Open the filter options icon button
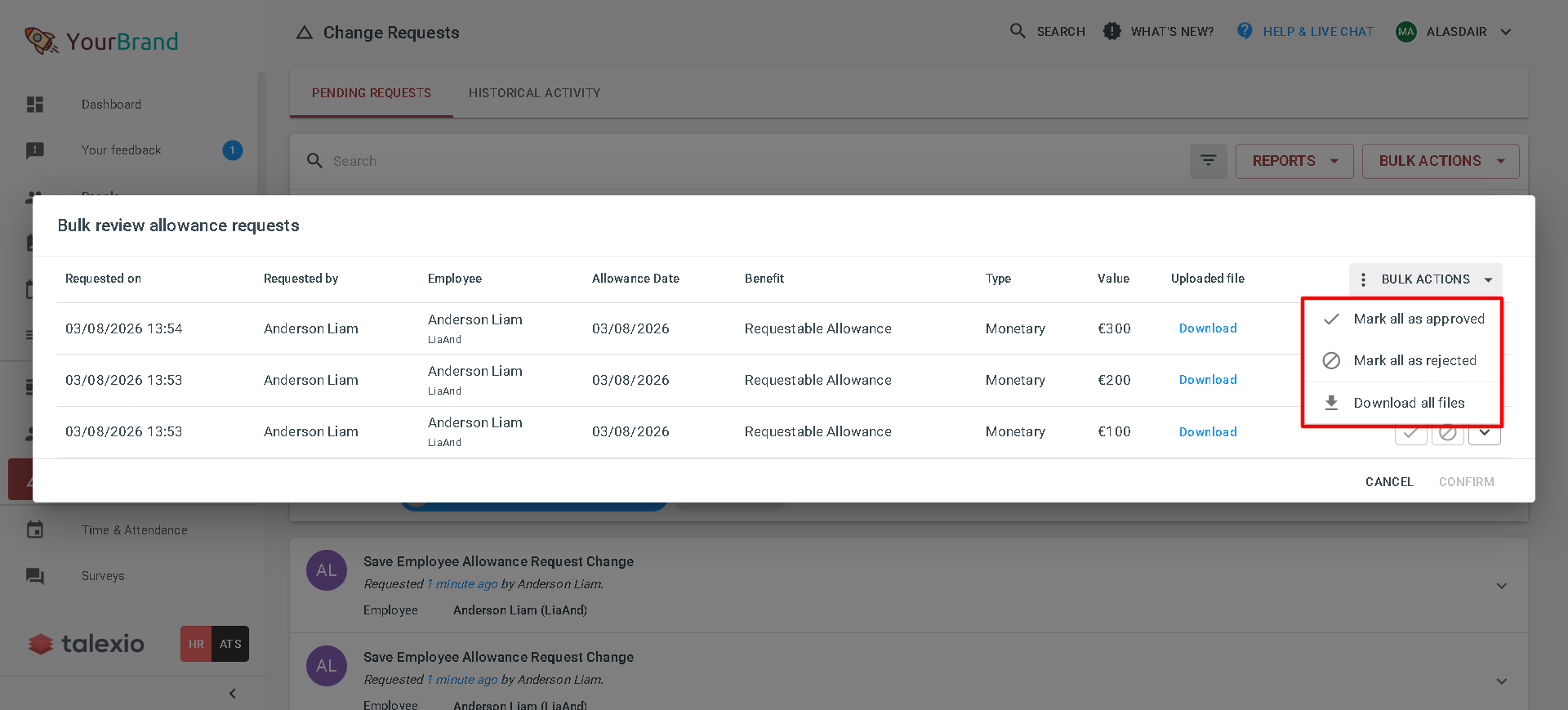Viewport: 1568px width, 710px height. point(1209,161)
